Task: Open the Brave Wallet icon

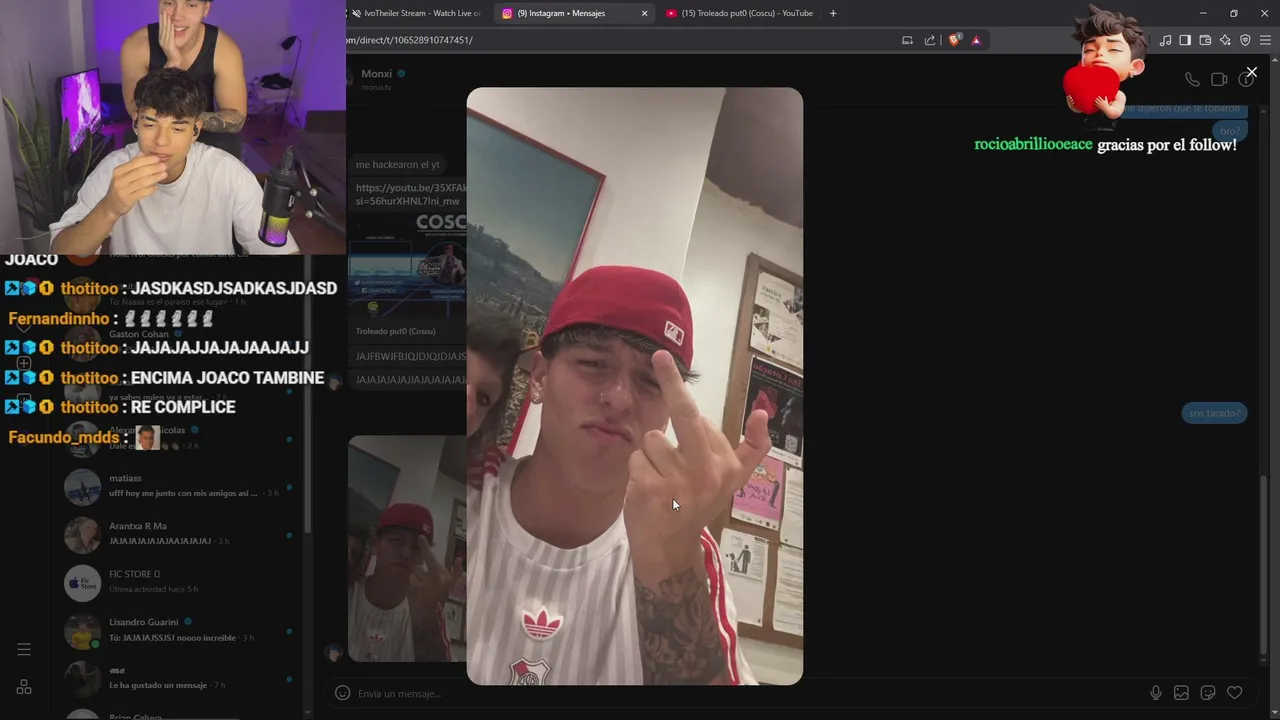Action: coord(1205,40)
